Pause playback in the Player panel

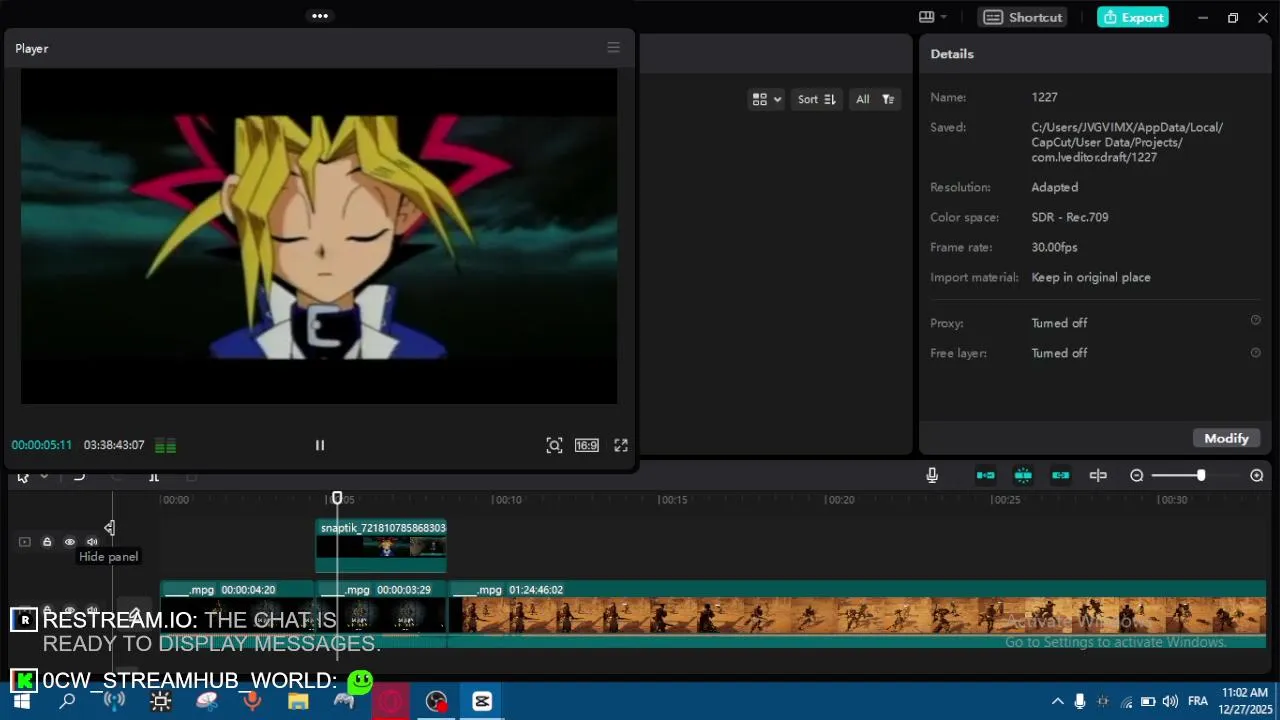tap(320, 445)
